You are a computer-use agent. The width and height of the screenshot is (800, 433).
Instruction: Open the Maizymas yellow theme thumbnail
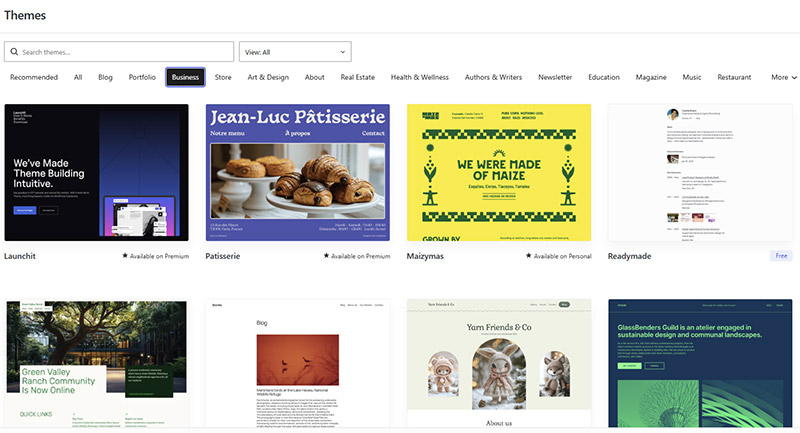(499, 172)
